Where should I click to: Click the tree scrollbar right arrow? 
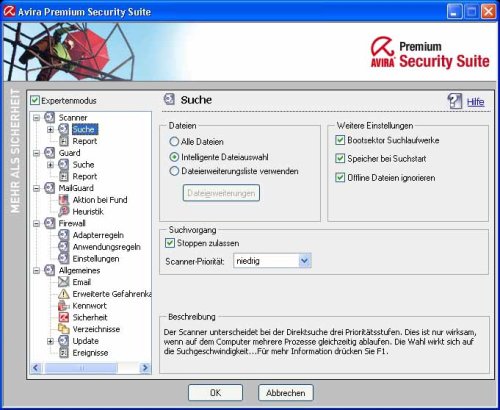pyautogui.click(x=145, y=368)
